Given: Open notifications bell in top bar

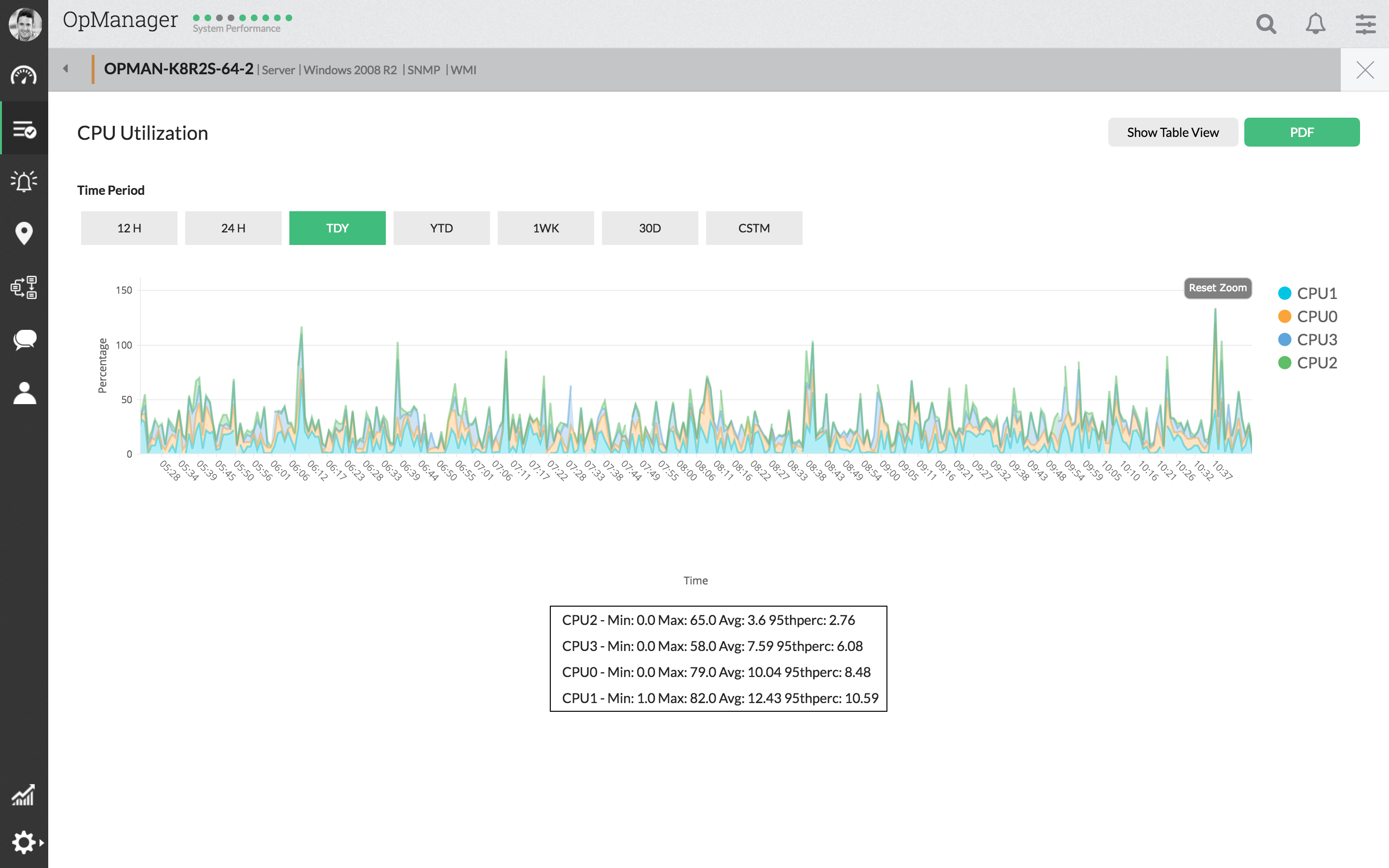Looking at the screenshot, I should 1315,24.
